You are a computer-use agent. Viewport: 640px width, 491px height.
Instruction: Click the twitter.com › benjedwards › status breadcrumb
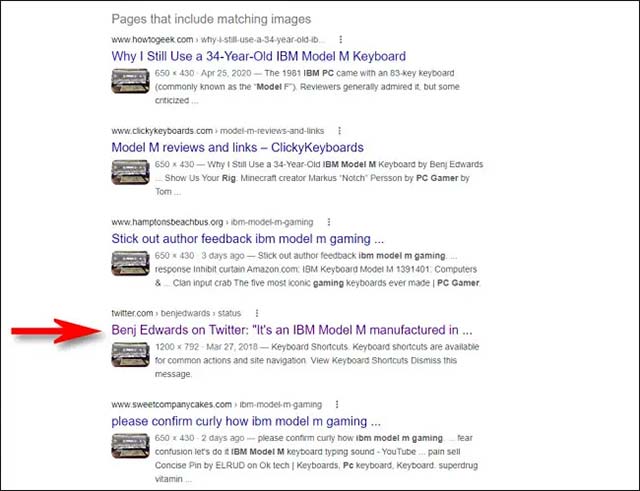coord(176,313)
